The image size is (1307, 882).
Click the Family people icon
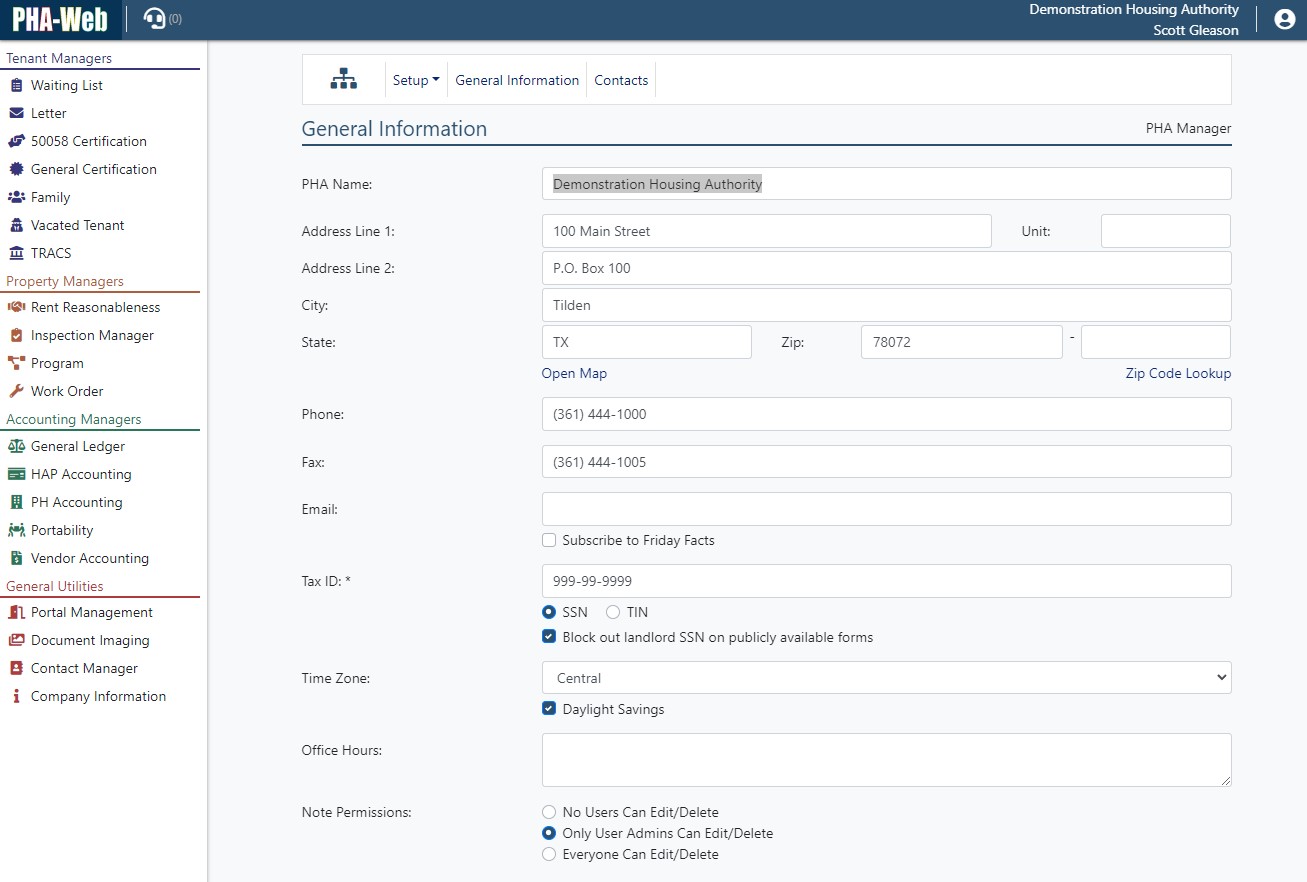tap(16, 198)
